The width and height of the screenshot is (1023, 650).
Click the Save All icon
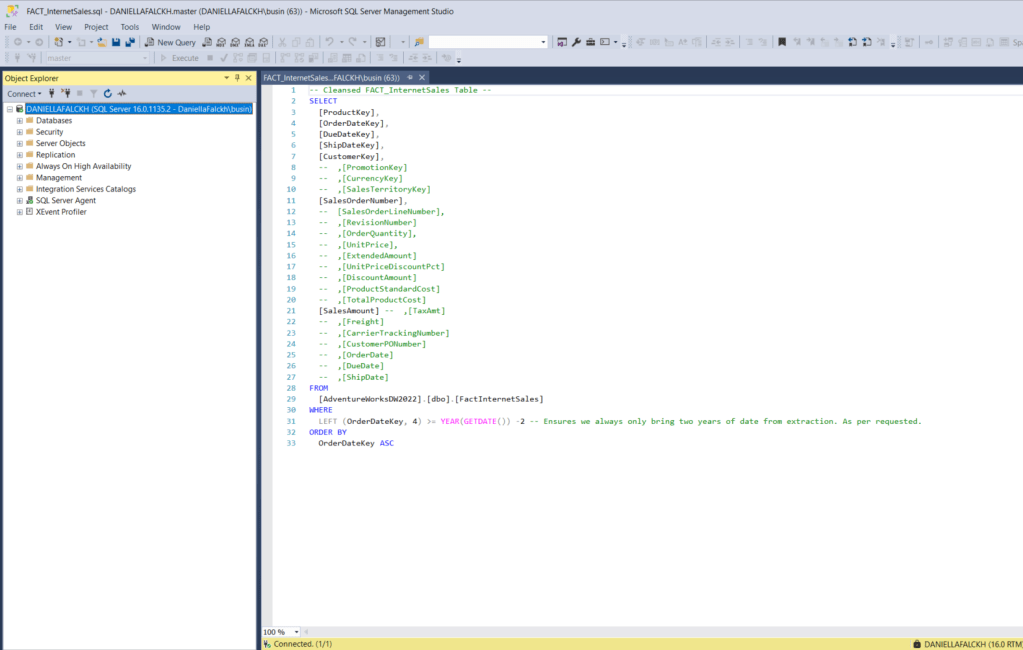[130, 42]
